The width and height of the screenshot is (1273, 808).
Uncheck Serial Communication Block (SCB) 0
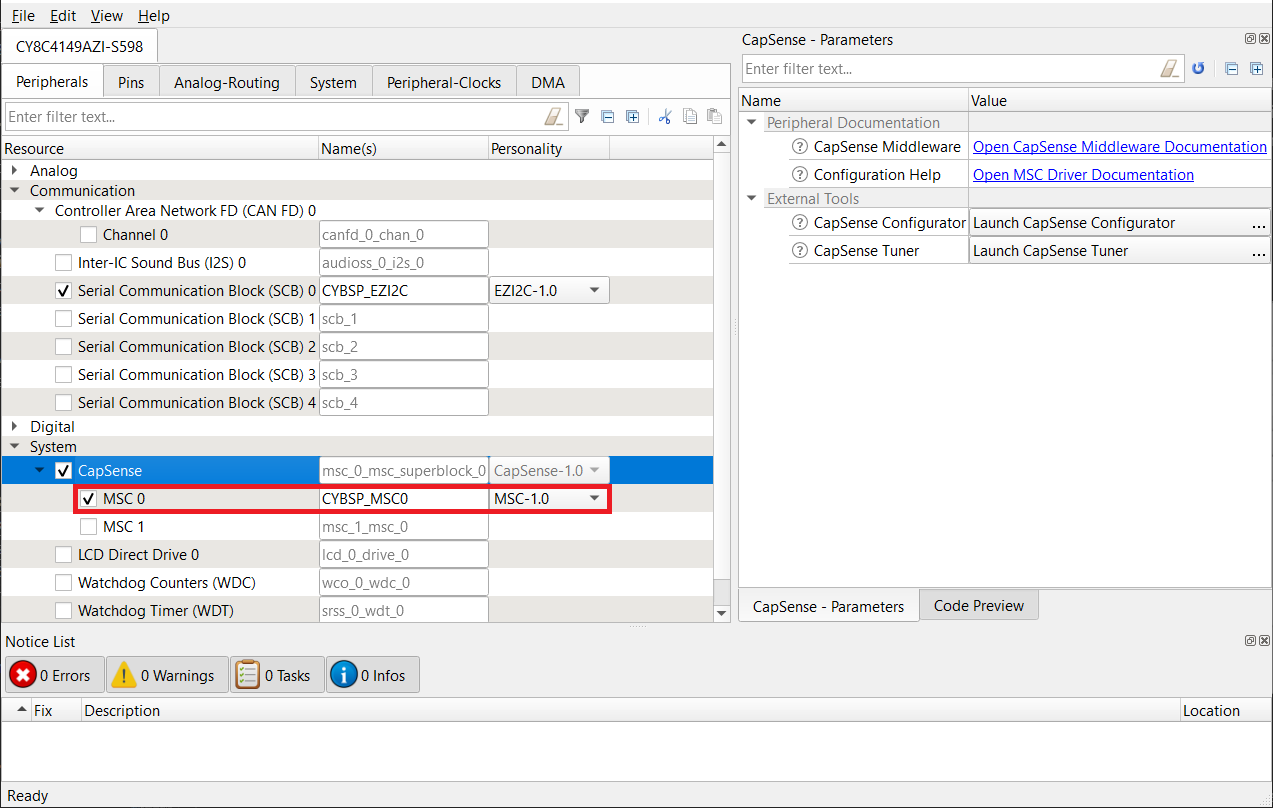[x=64, y=291]
